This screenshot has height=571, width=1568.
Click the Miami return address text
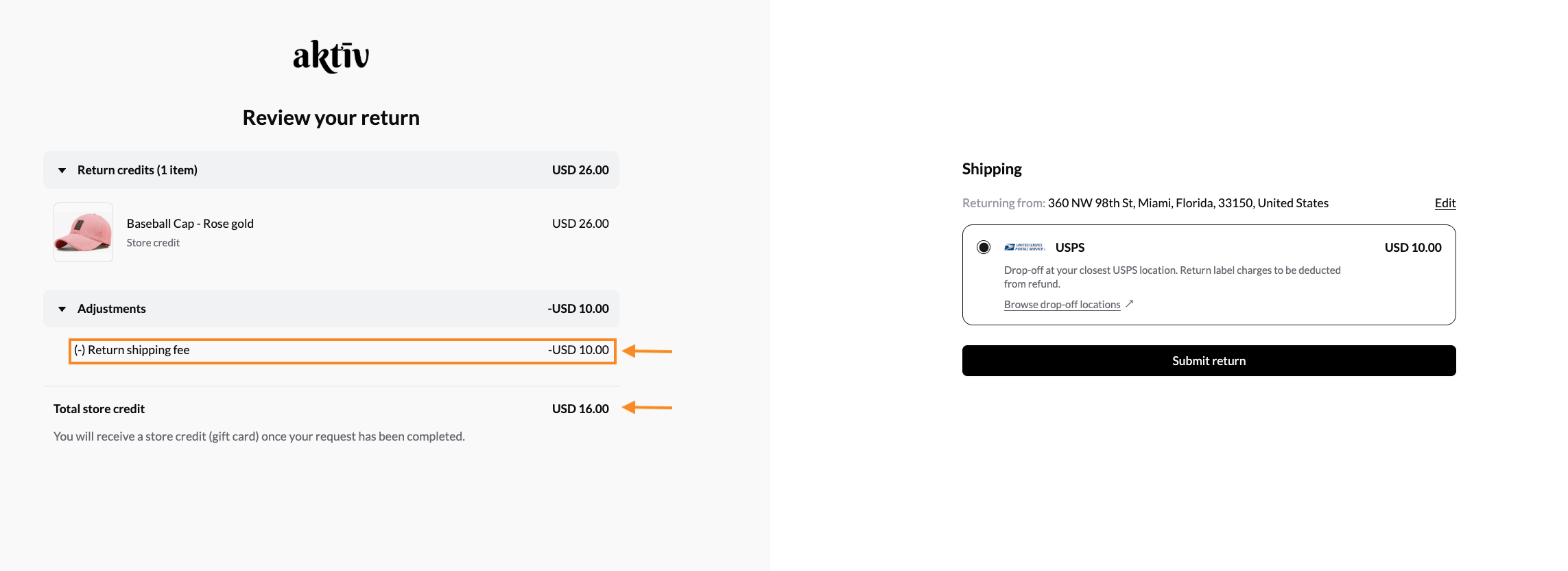[1188, 203]
